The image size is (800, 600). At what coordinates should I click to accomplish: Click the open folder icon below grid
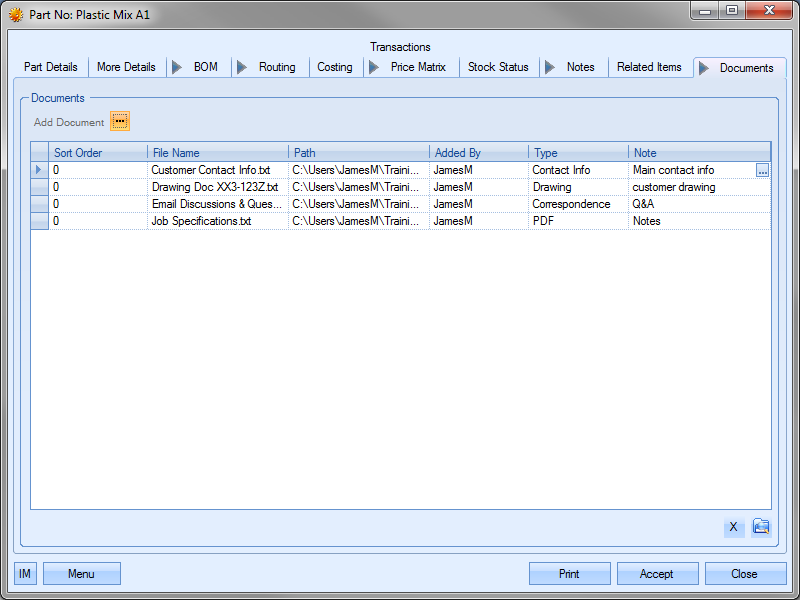(761, 527)
